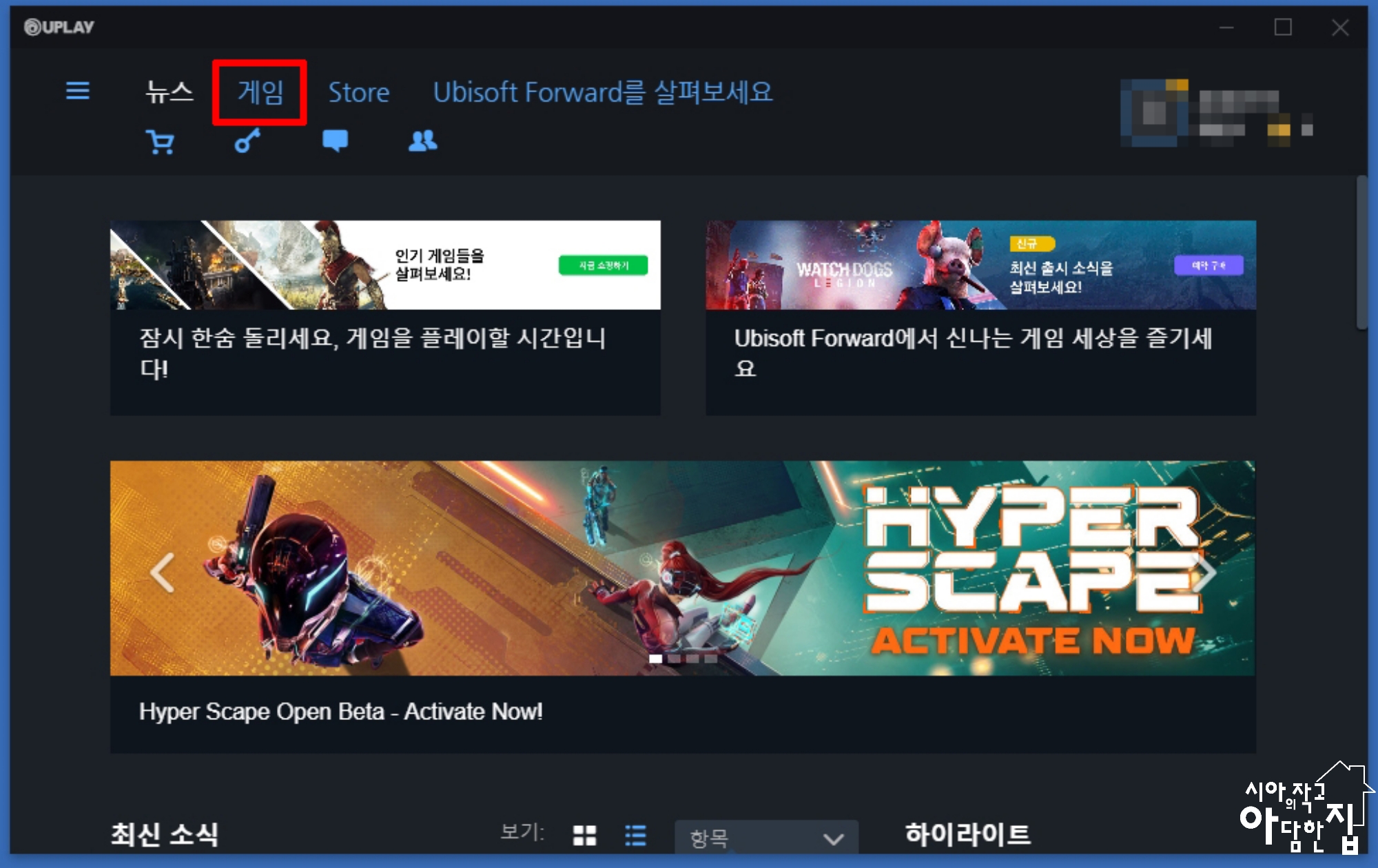
Task: Open the hamburger menu icon
Action: (77, 91)
